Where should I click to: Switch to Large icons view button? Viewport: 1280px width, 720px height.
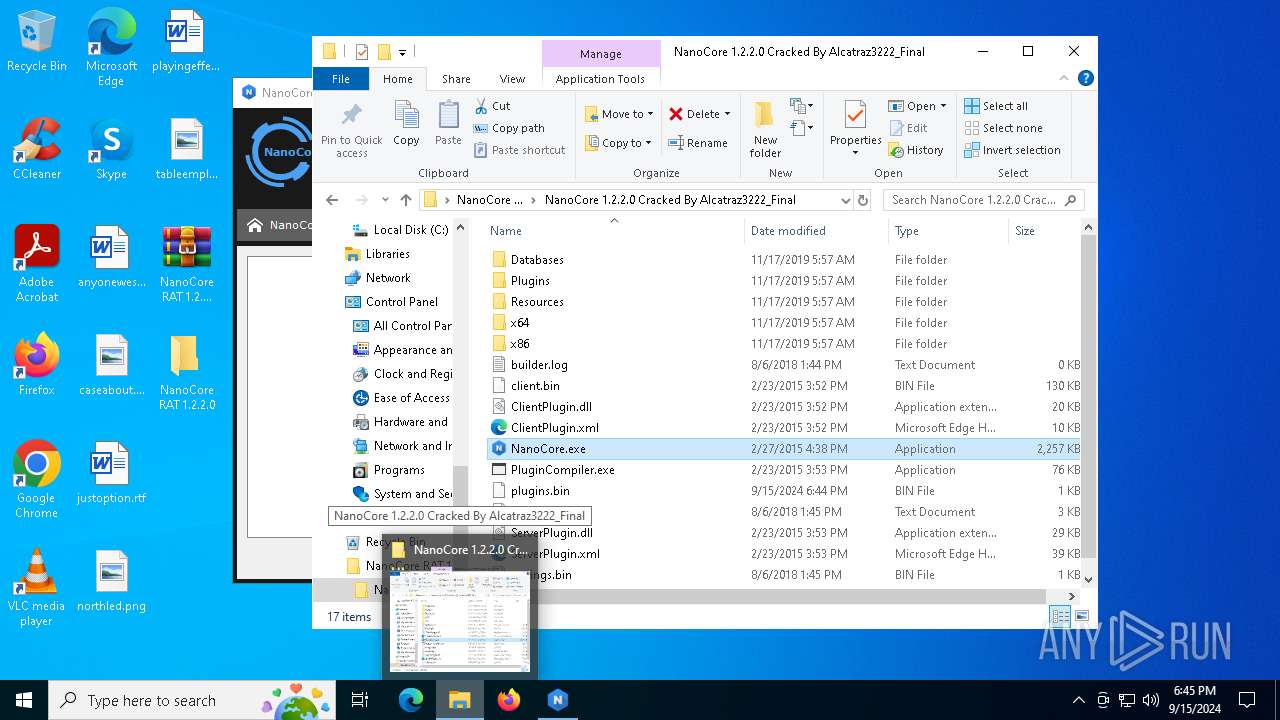click(x=1081, y=617)
